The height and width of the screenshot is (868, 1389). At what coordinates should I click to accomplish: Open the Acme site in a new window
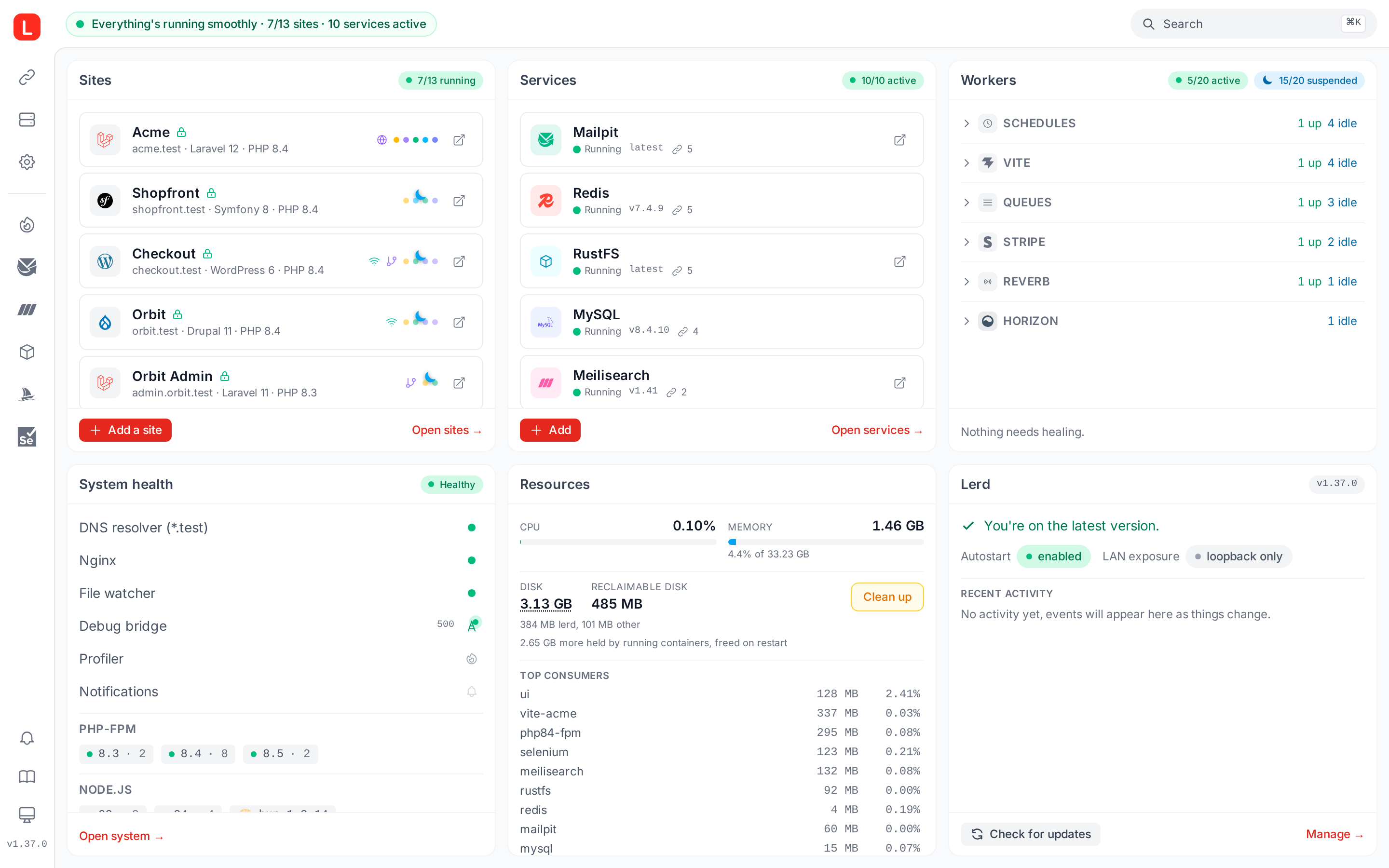[x=459, y=140]
